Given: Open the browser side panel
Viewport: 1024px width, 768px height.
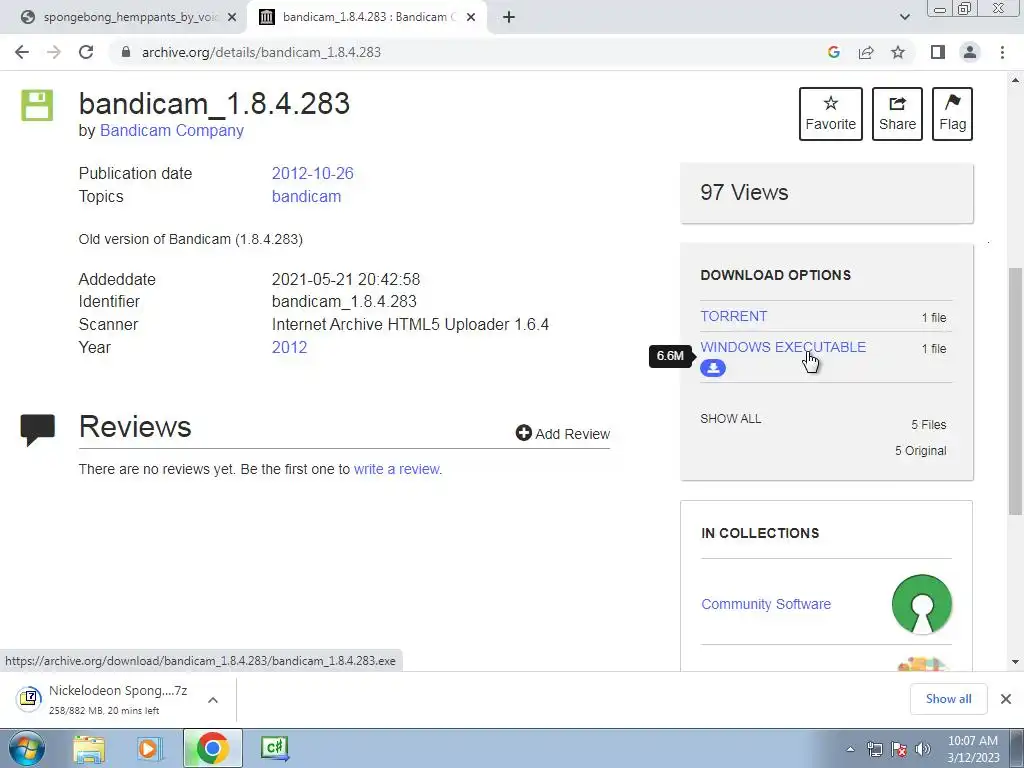Looking at the screenshot, I should 938,52.
